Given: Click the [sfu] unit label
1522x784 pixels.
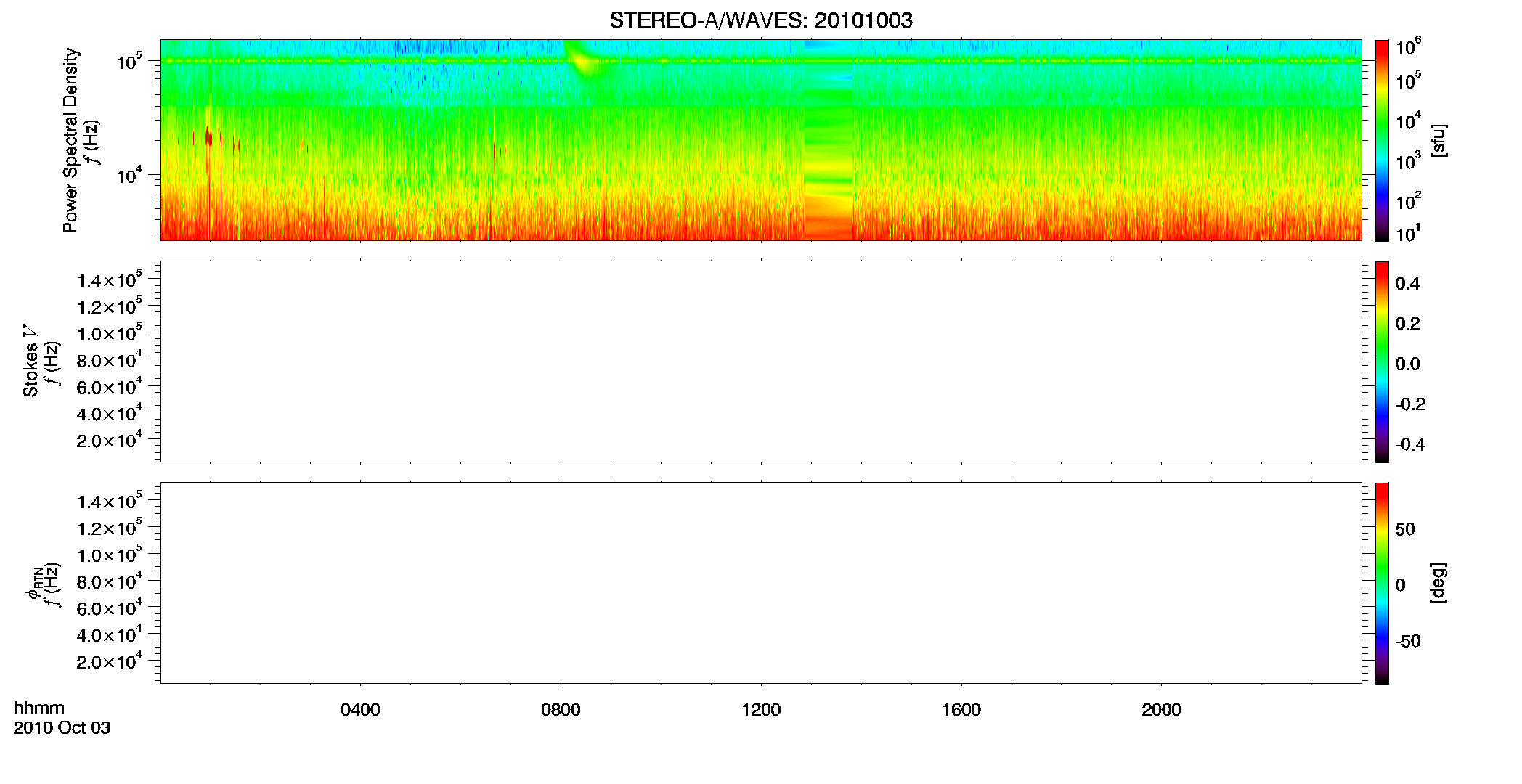Looking at the screenshot, I should point(1438,140).
